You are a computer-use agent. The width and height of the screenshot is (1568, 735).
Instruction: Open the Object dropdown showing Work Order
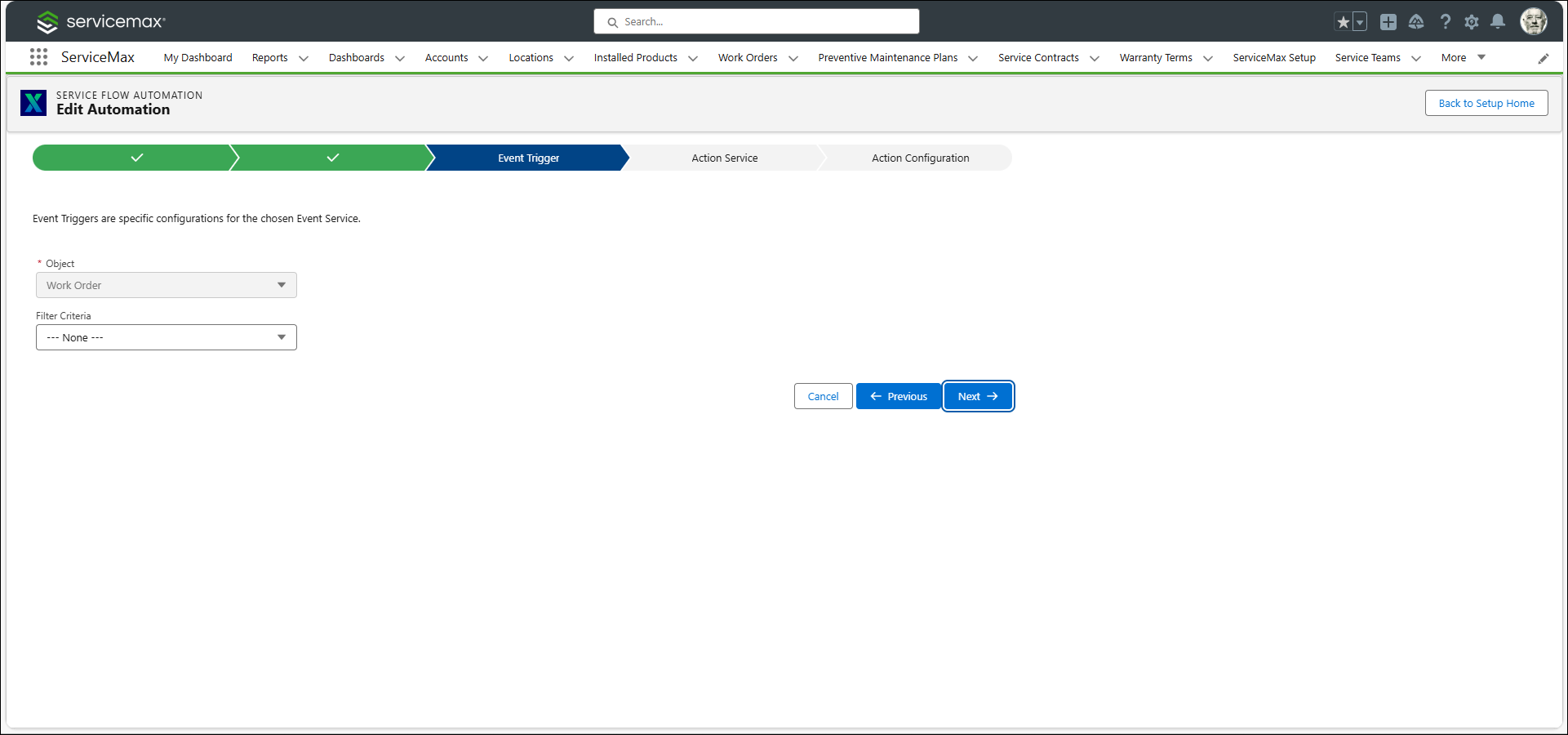[167, 285]
